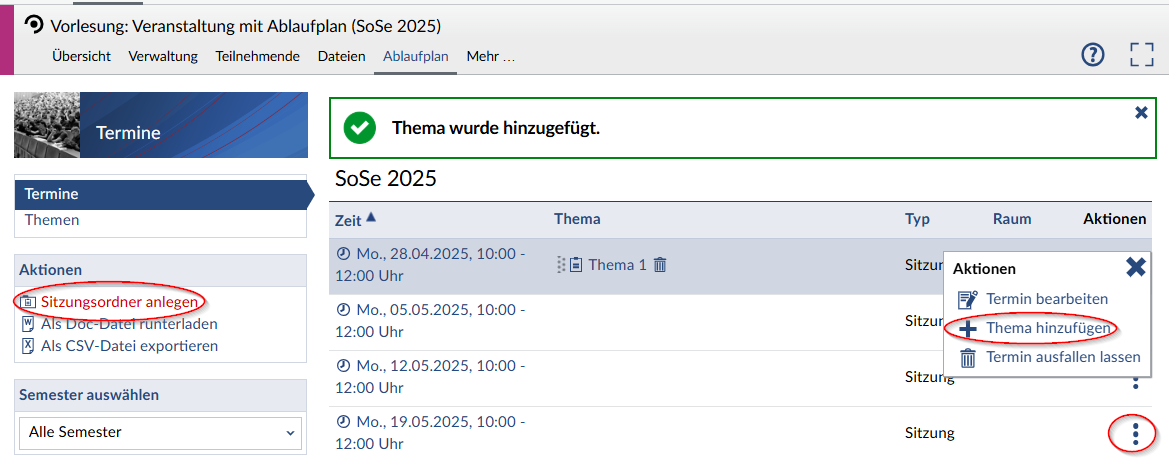Dismiss the 'Thema wurde hinzugefügt' message
1169x459 pixels.
pos(1141,113)
